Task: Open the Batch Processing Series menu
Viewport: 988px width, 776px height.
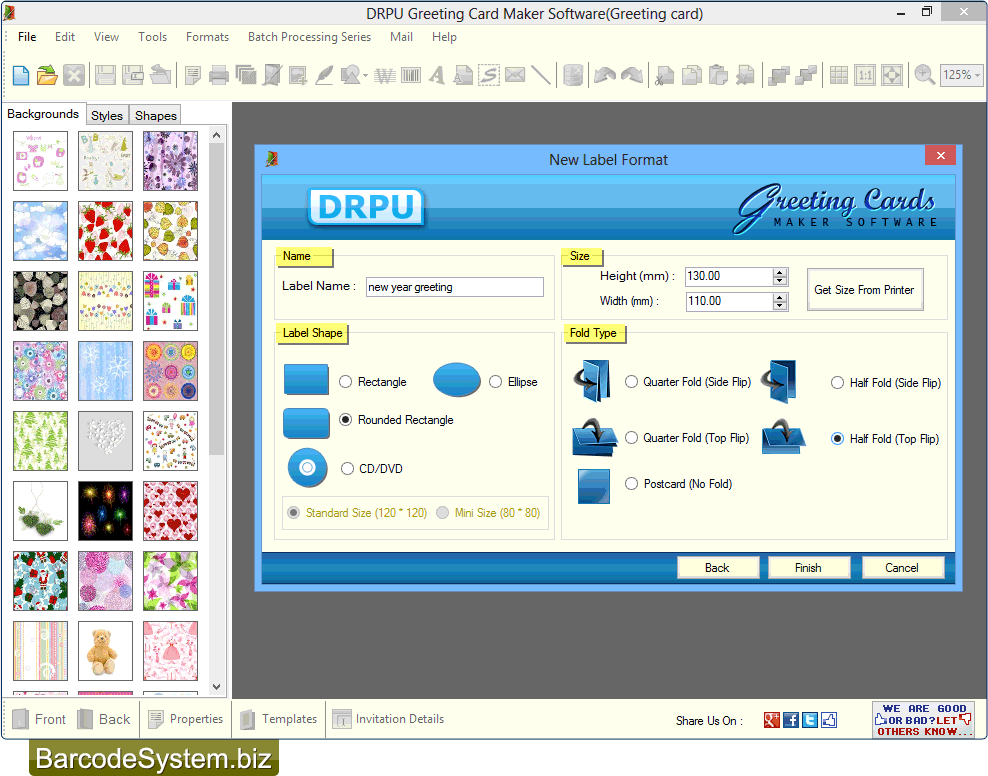Action: click(x=309, y=37)
